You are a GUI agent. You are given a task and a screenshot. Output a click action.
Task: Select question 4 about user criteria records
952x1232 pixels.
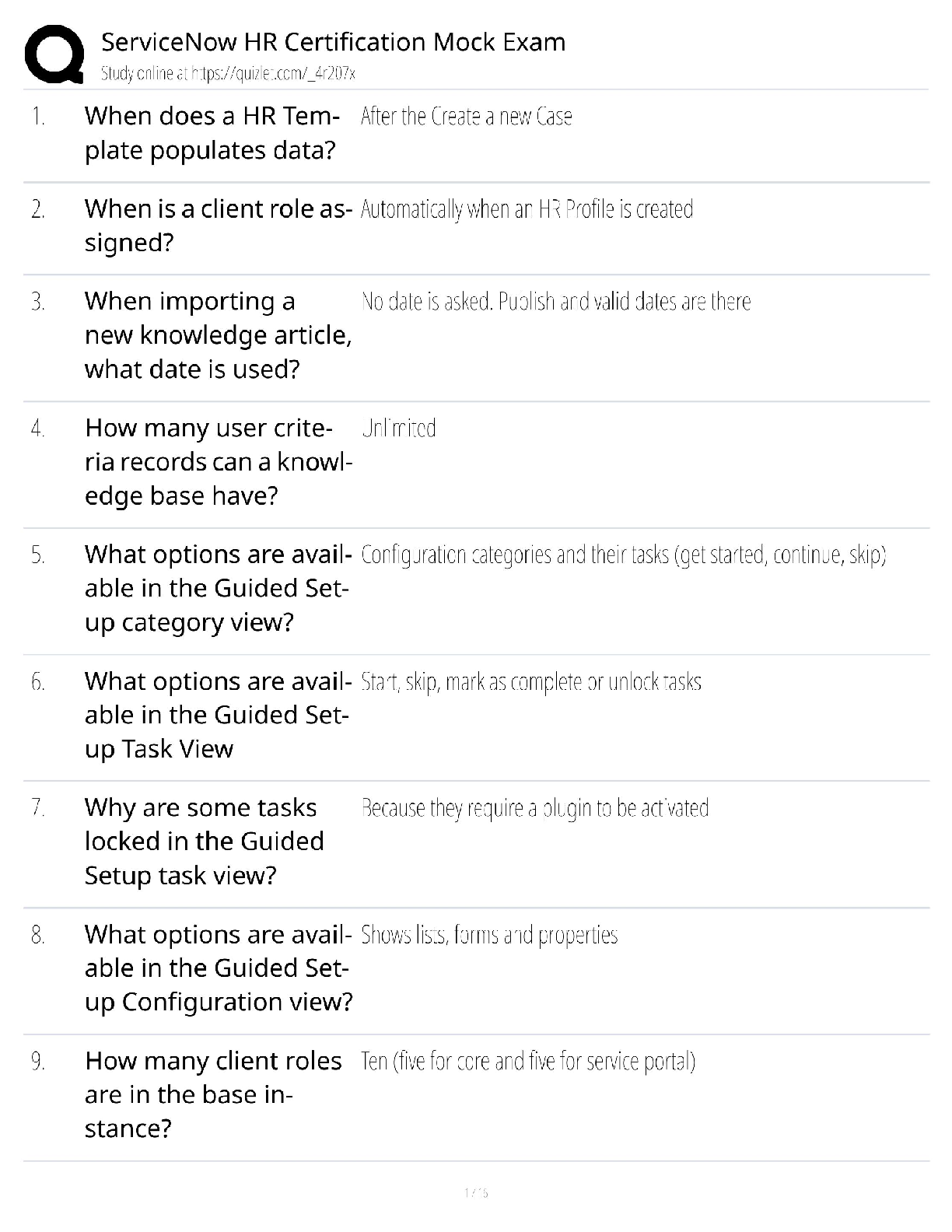tap(219, 462)
